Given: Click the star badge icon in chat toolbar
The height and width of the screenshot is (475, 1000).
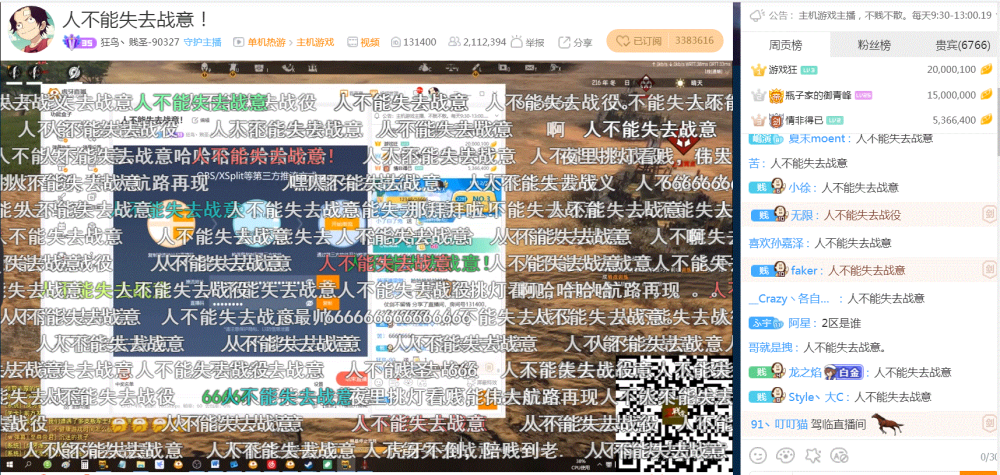Looking at the screenshot, I should [x=814, y=455].
